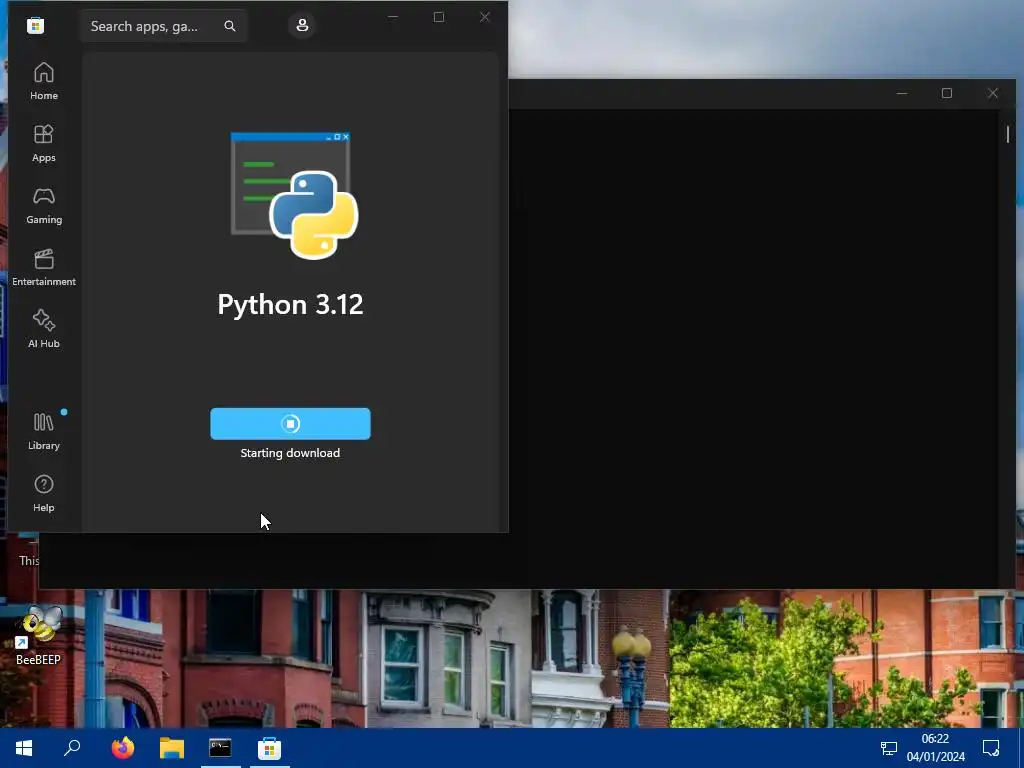Open the Library in Microsoft Store
This screenshot has height=768, width=1024.
pos(44,431)
